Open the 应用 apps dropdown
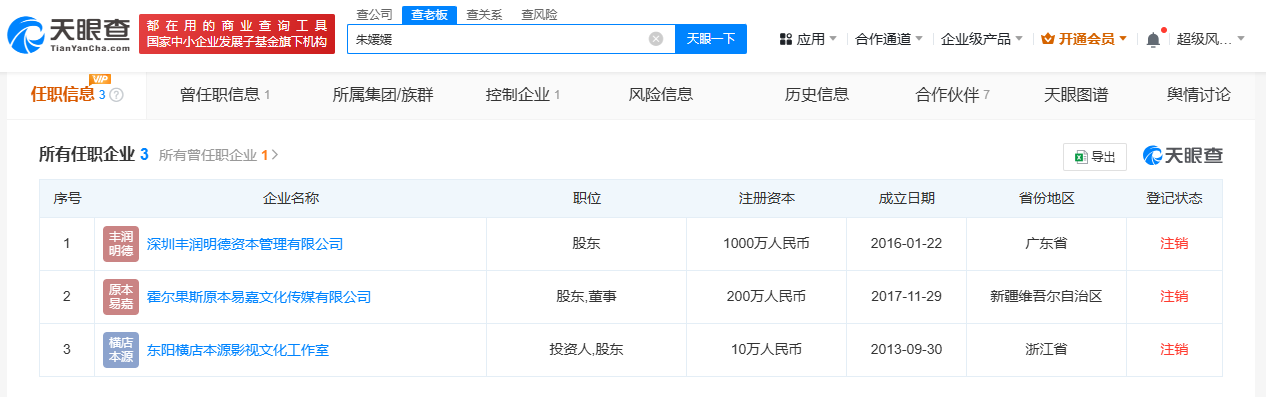 (x=808, y=39)
